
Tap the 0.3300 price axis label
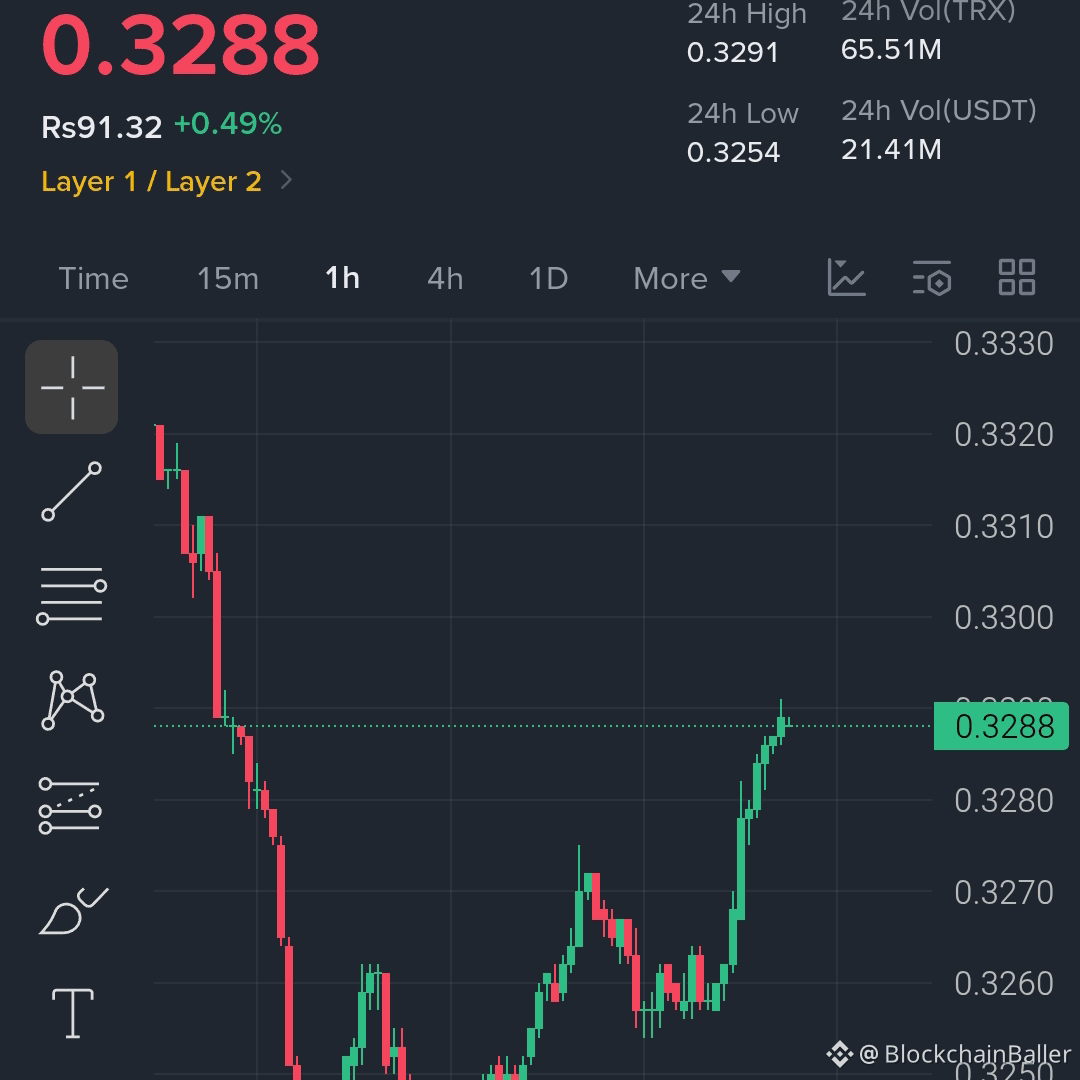coord(1004,618)
